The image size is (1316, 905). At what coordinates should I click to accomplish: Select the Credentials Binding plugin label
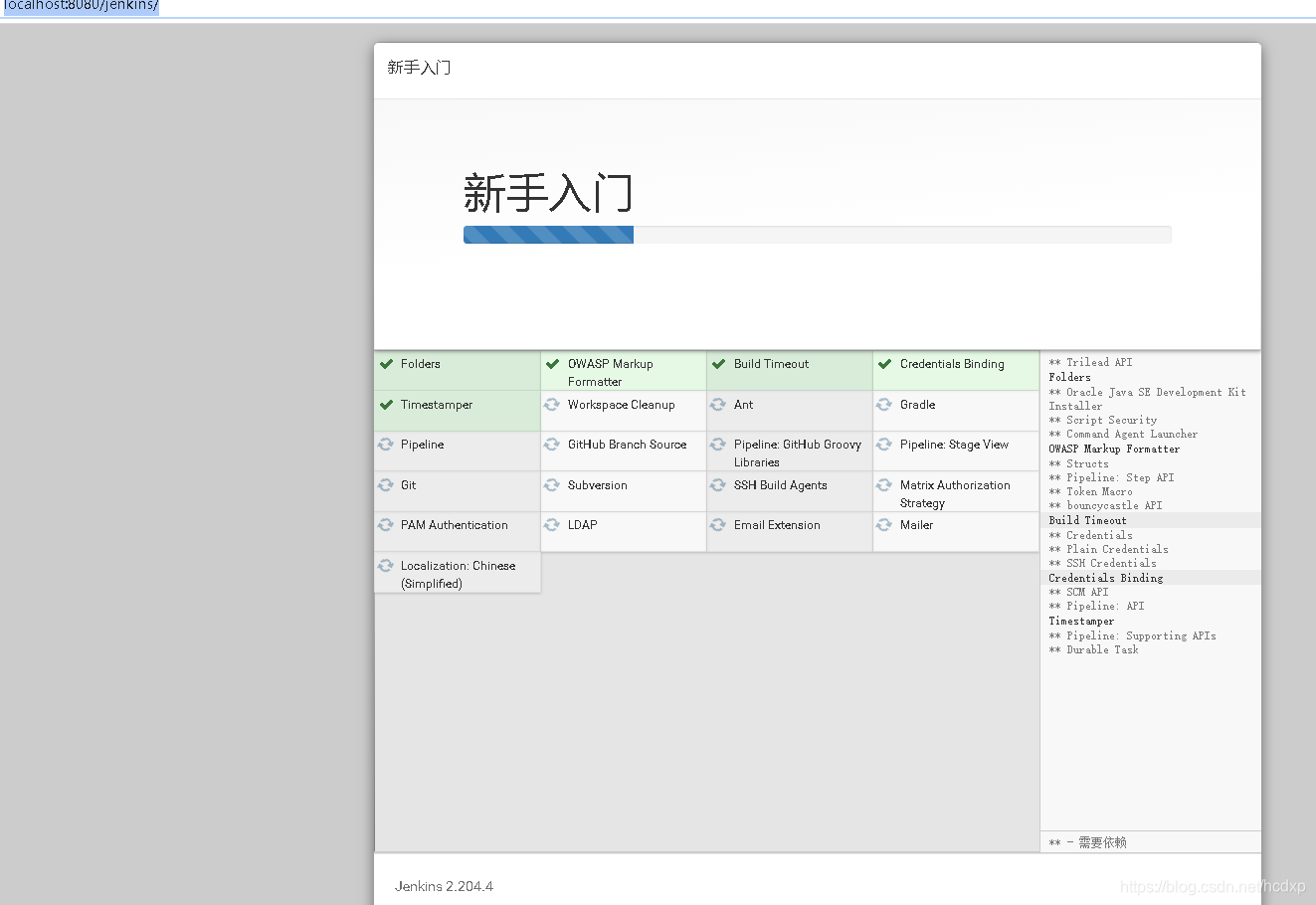pos(953,364)
